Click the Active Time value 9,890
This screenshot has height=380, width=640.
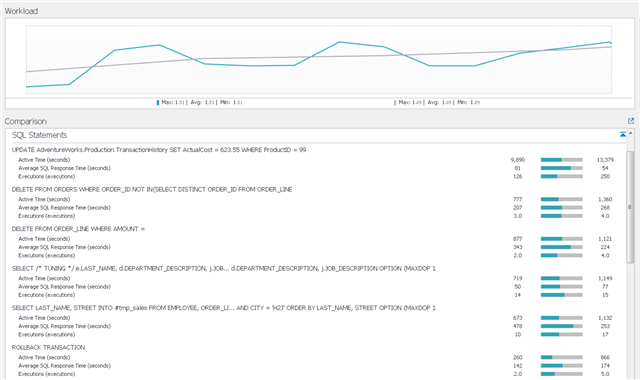(518, 160)
